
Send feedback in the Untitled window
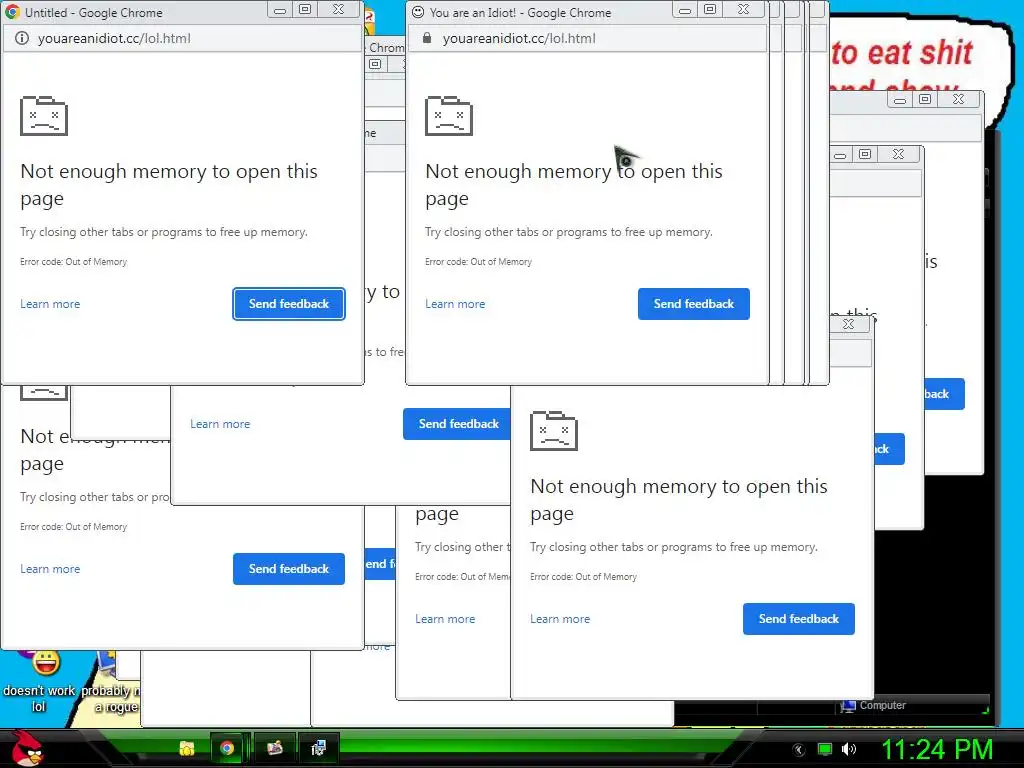pyautogui.click(x=289, y=304)
